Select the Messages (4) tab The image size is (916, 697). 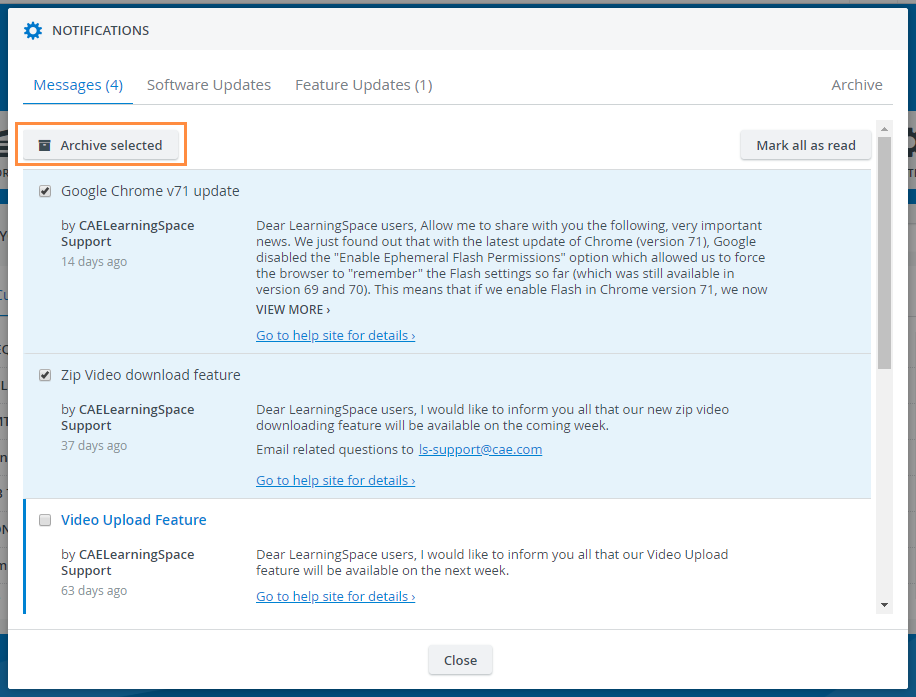[78, 85]
